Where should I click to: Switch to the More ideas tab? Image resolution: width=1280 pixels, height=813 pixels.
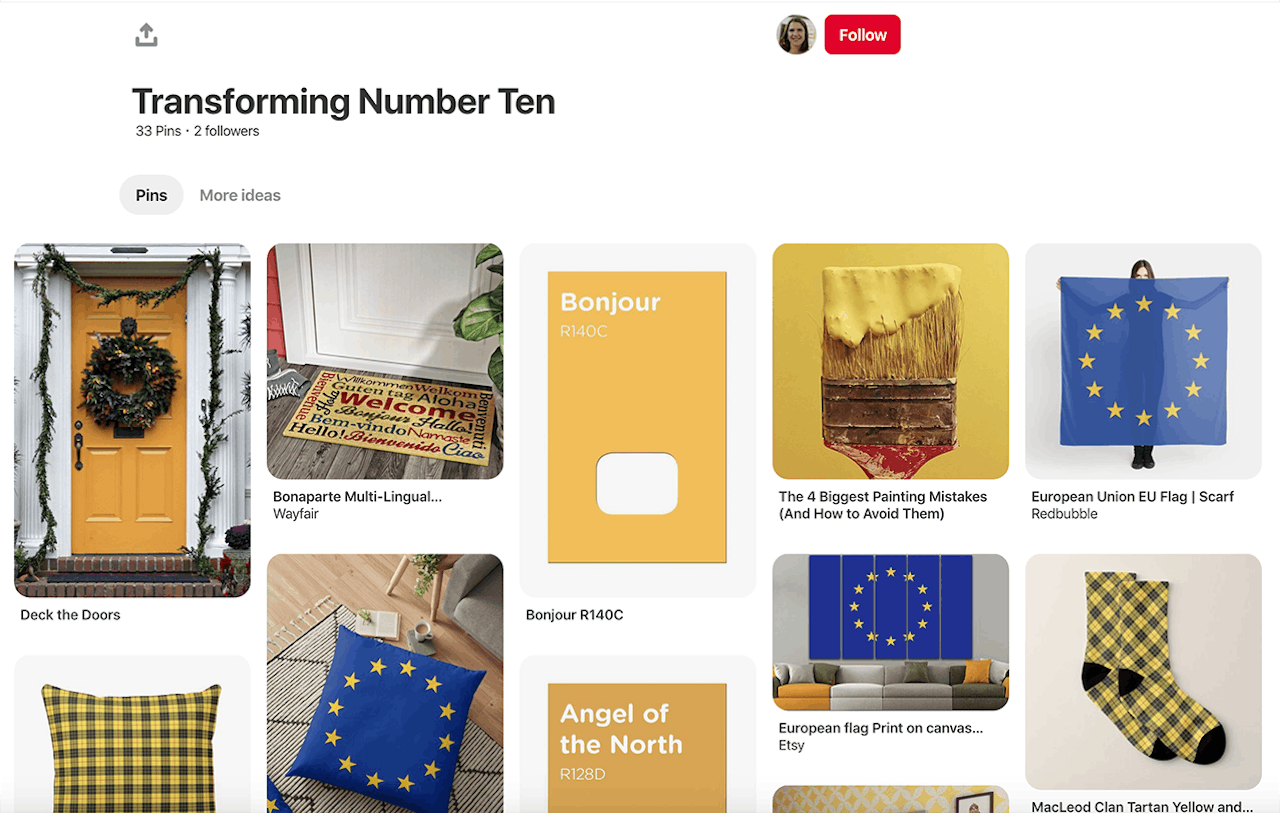(240, 195)
